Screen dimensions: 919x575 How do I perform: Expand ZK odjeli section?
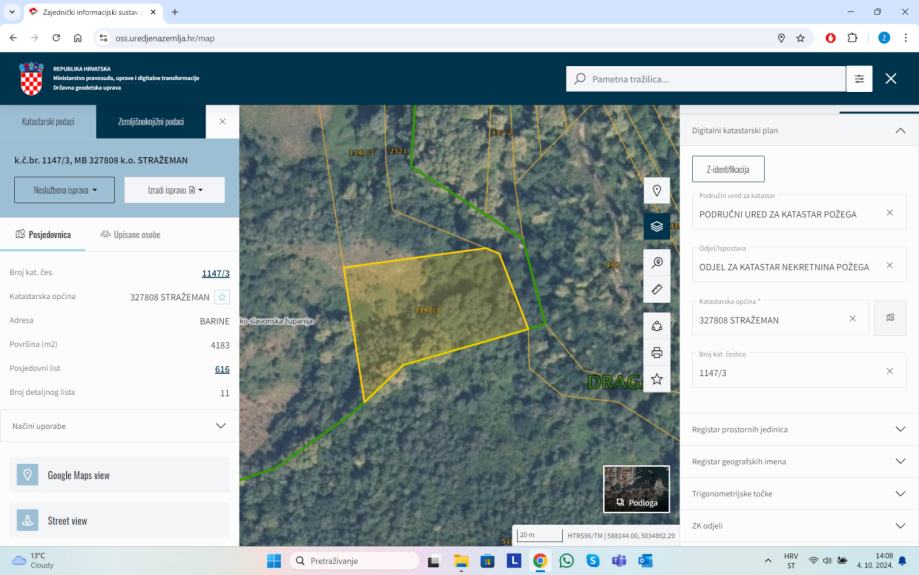(799, 526)
